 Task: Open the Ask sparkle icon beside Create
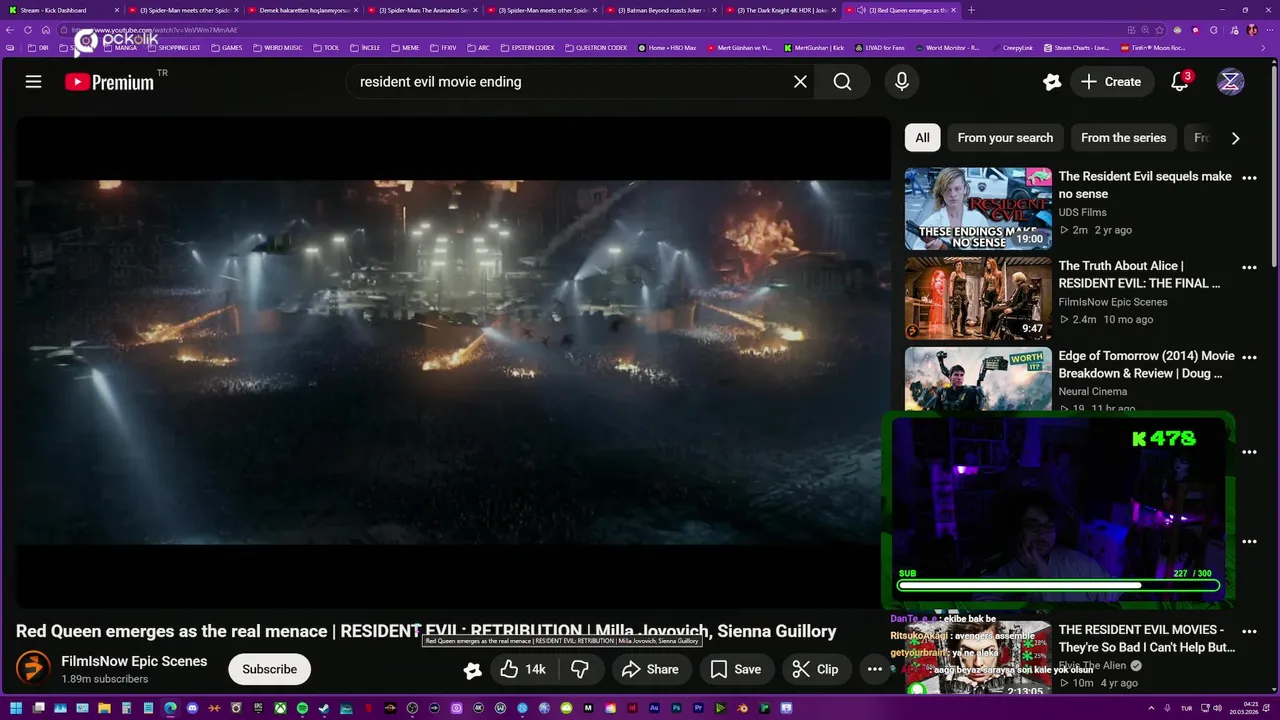pos(1051,82)
